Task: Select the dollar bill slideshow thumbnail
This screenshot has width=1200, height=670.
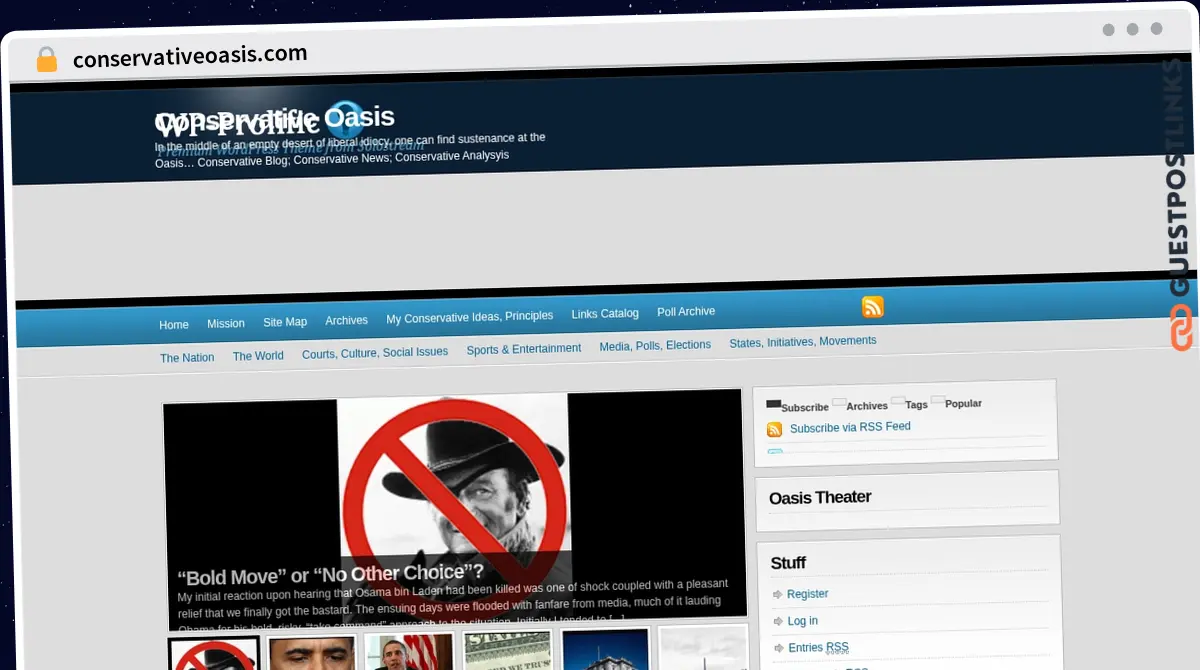Action: click(x=507, y=650)
